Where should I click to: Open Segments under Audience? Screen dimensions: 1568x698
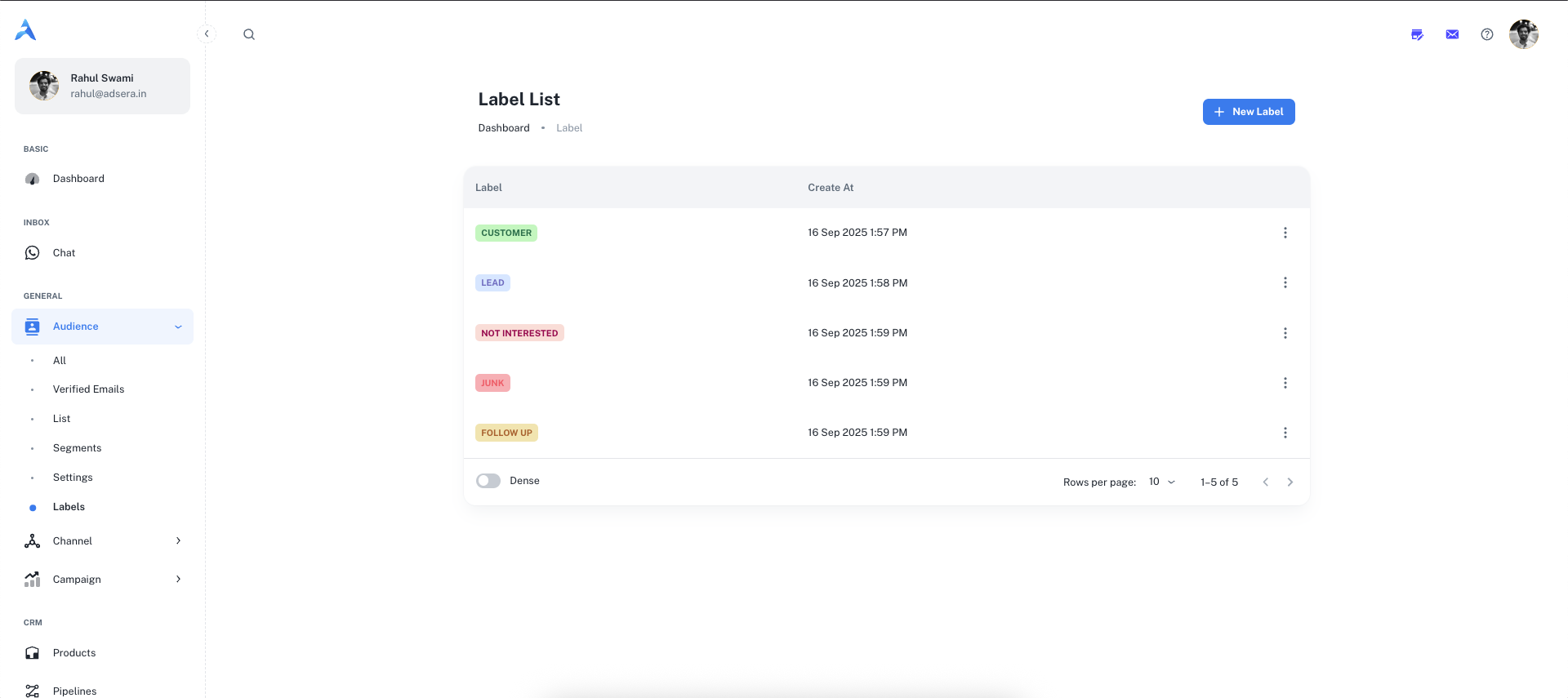click(78, 448)
